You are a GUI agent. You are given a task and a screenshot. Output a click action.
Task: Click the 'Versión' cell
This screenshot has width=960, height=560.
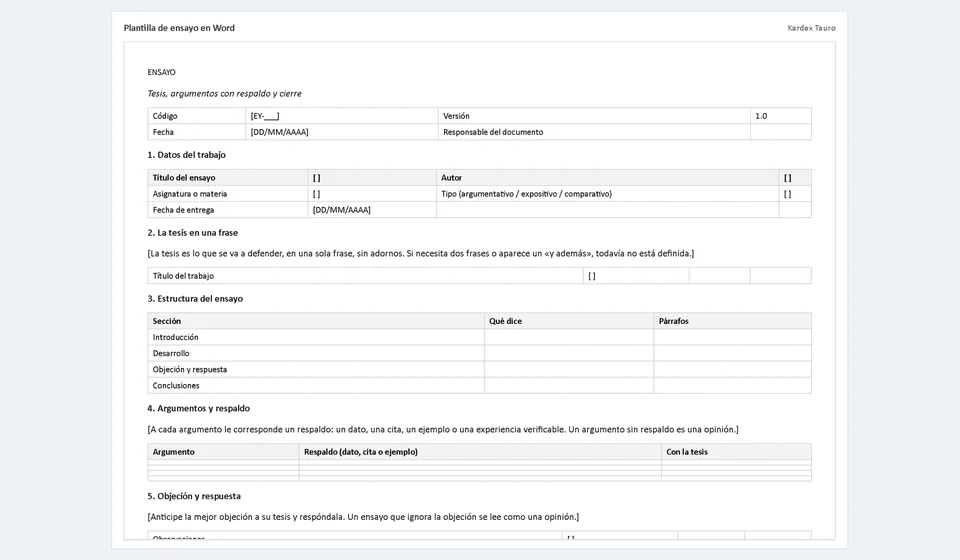[x=594, y=116]
